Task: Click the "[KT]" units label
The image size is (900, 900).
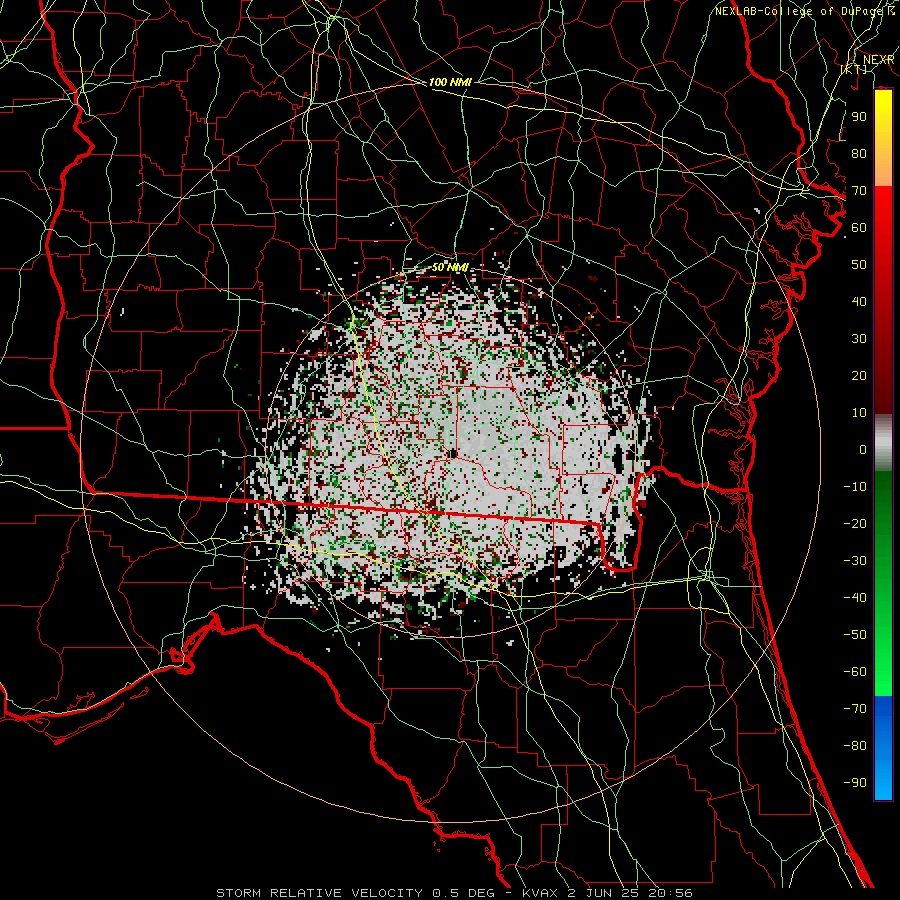Action: pyautogui.click(x=854, y=69)
